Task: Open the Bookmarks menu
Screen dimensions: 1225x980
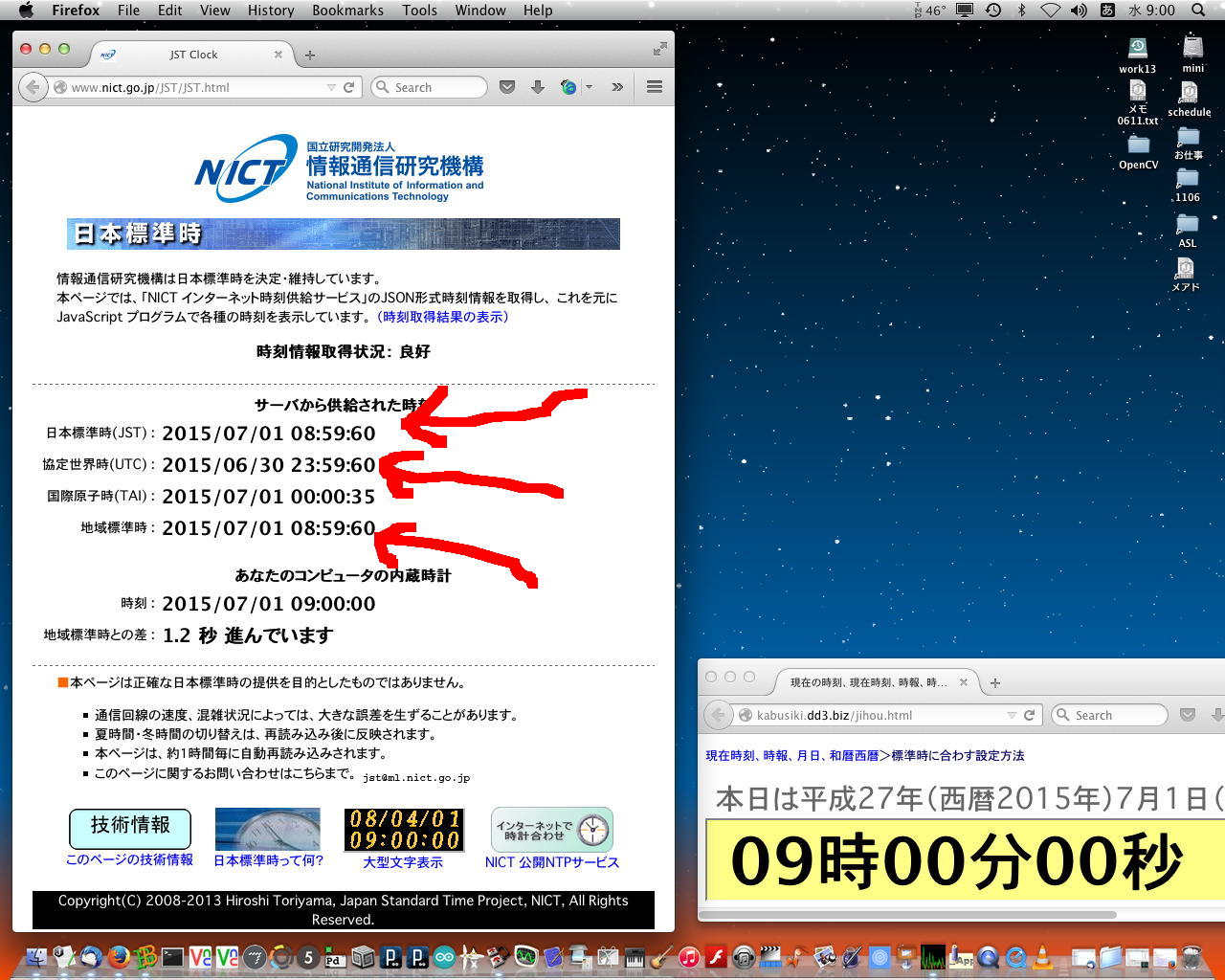Action: pyautogui.click(x=347, y=11)
